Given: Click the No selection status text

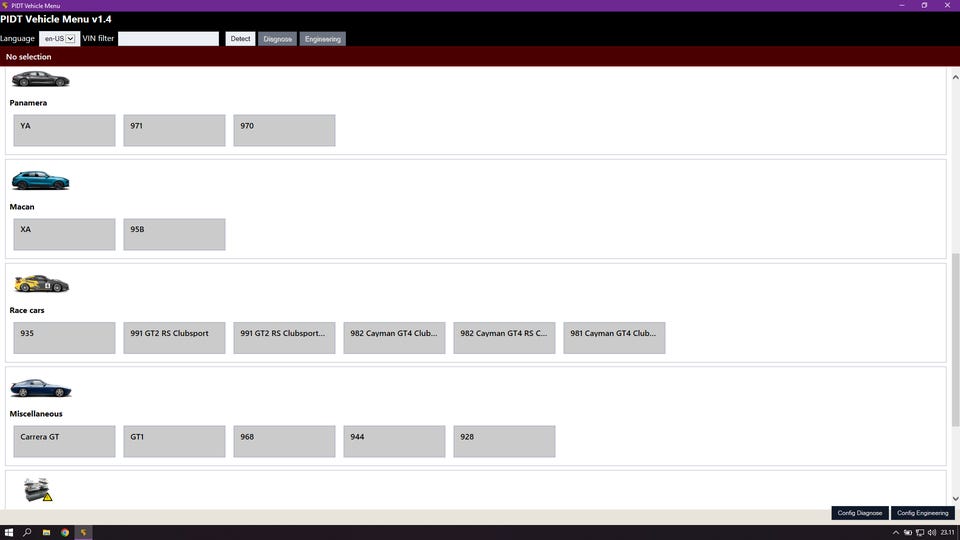Looking at the screenshot, I should [x=29, y=57].
